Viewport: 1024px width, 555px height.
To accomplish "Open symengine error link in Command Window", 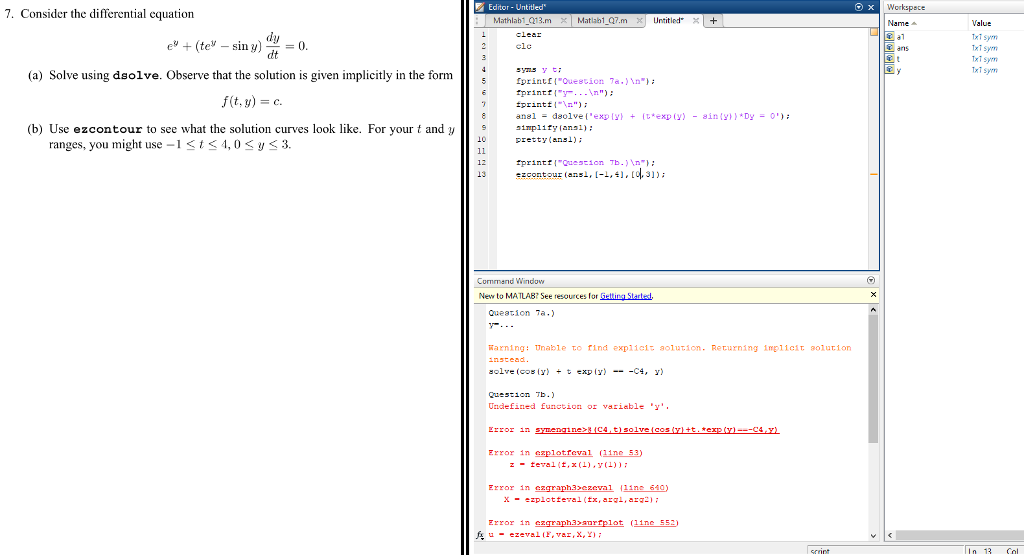I will click(657, 430).
